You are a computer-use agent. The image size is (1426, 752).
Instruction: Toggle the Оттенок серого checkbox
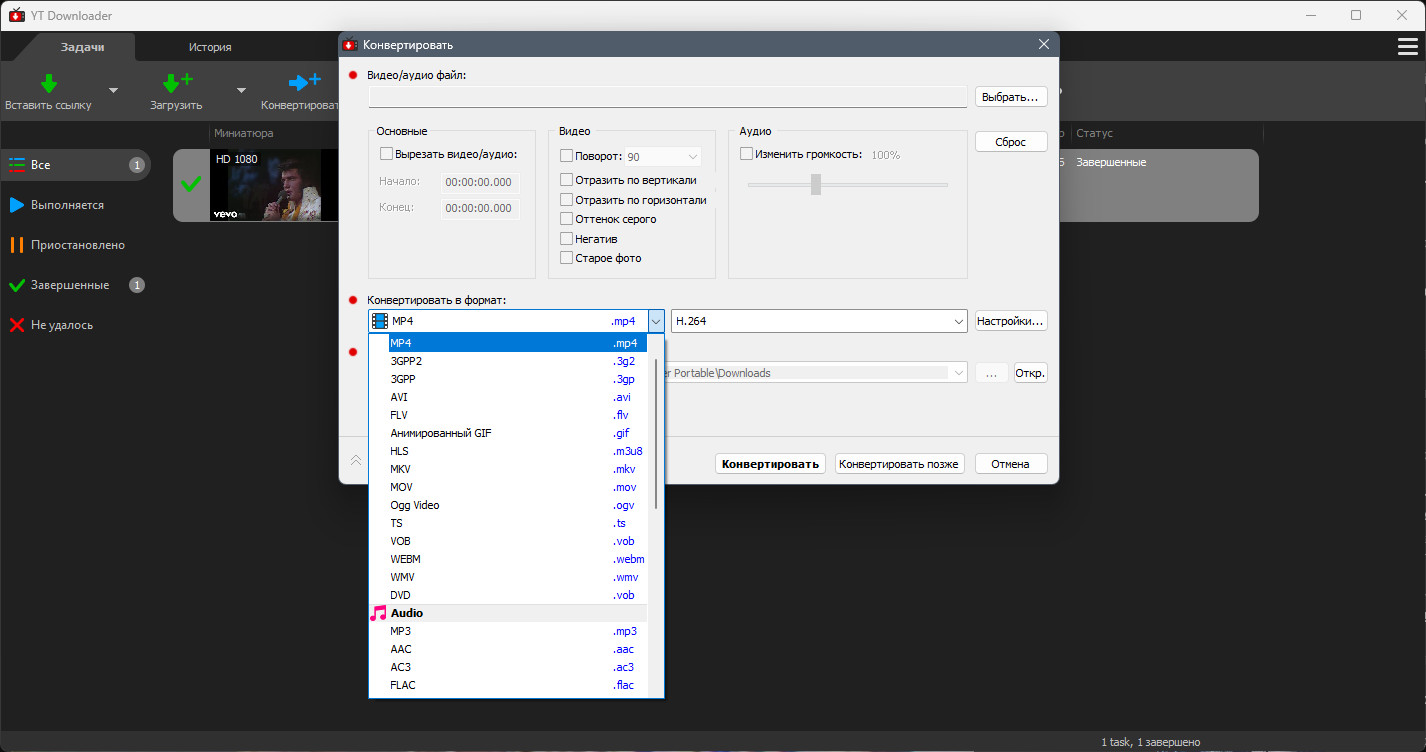pos(566,219)
